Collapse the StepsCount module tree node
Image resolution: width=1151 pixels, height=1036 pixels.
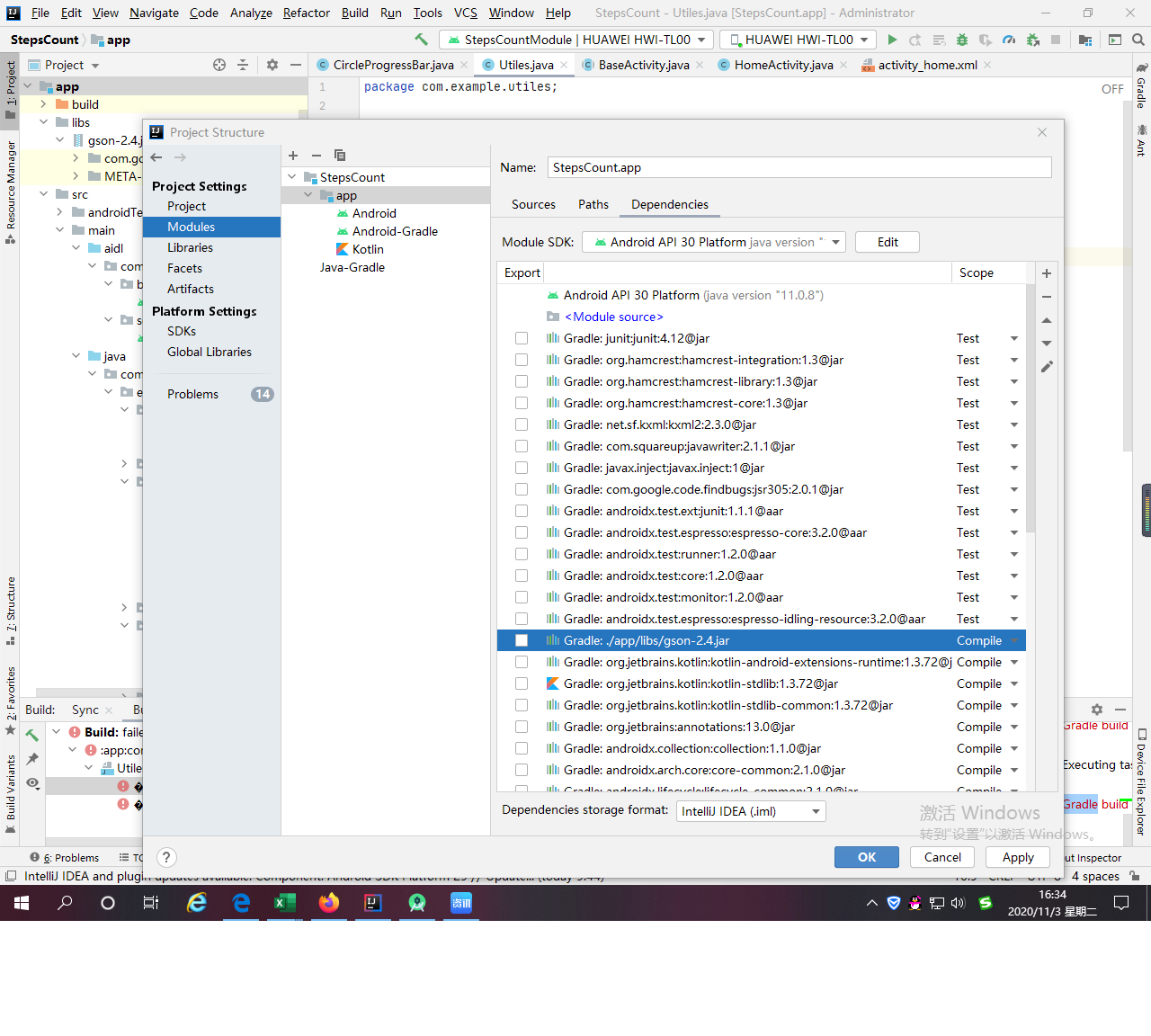pos(292,177)
